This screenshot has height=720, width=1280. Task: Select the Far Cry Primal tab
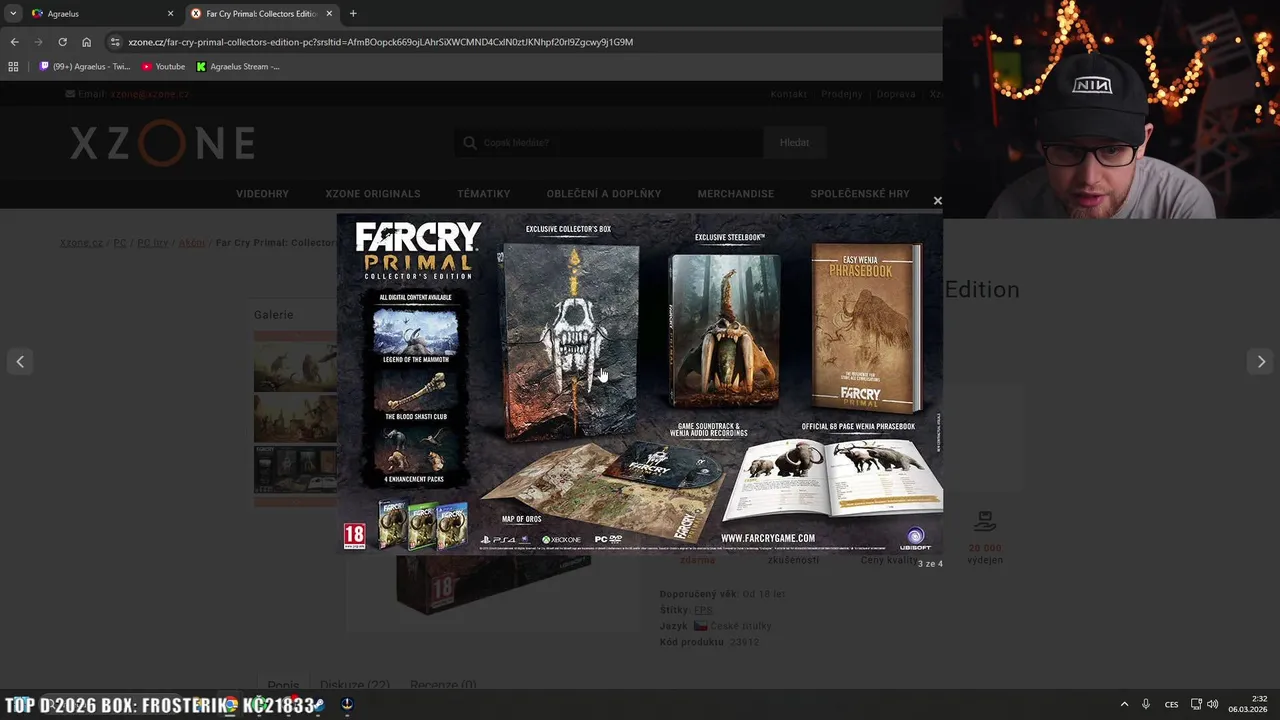coord(260,14)
